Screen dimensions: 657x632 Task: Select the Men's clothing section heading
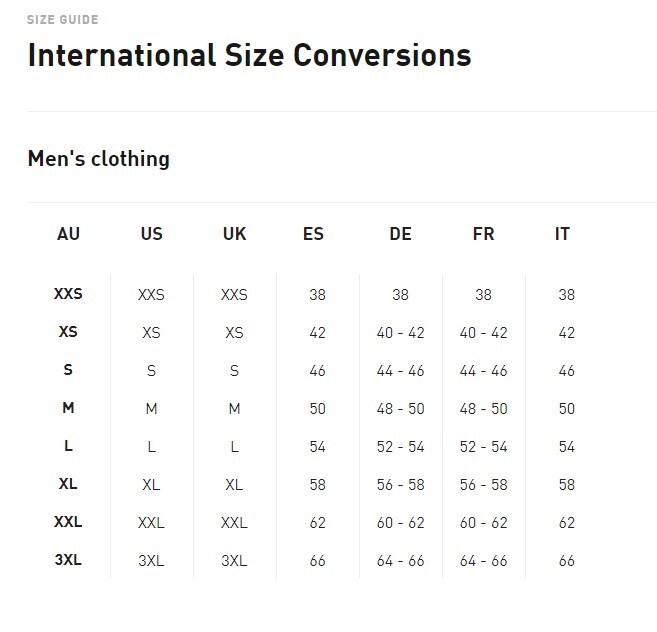tap(98, 159)
